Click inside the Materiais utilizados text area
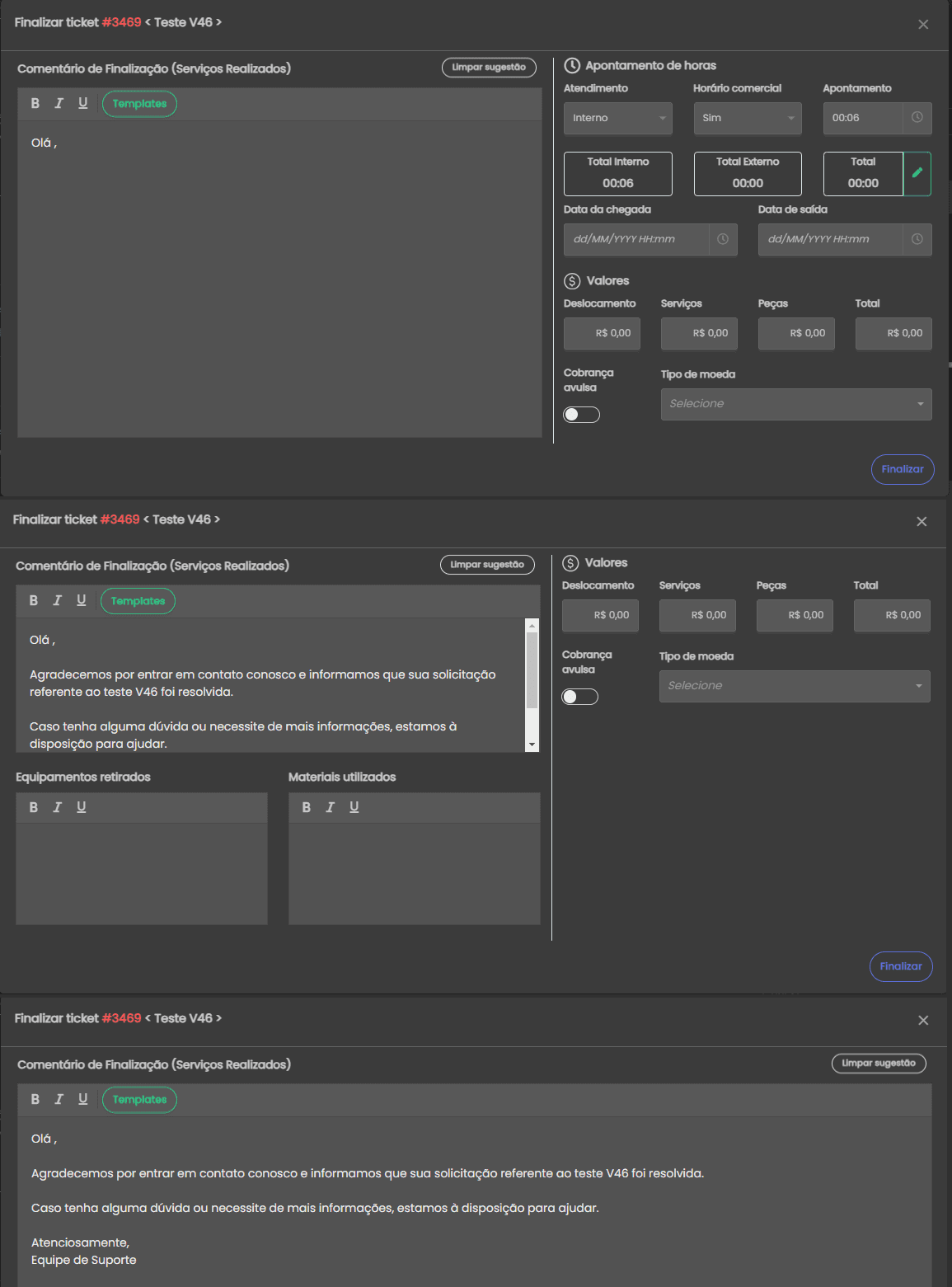The image size is (952, 1287). click(x=415, y=873)
